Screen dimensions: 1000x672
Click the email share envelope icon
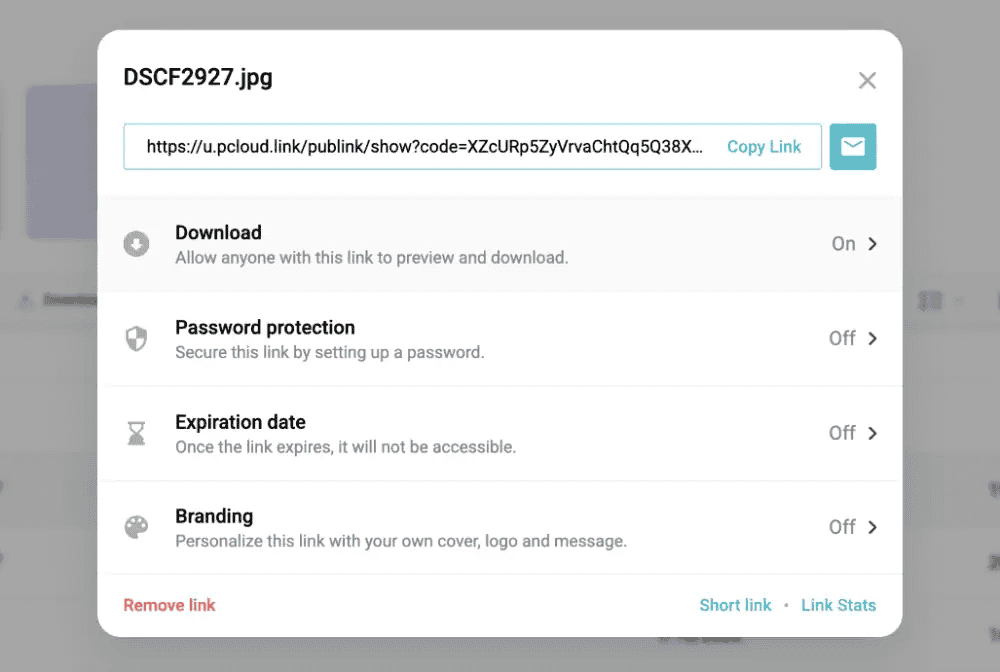tap(853, 147)
